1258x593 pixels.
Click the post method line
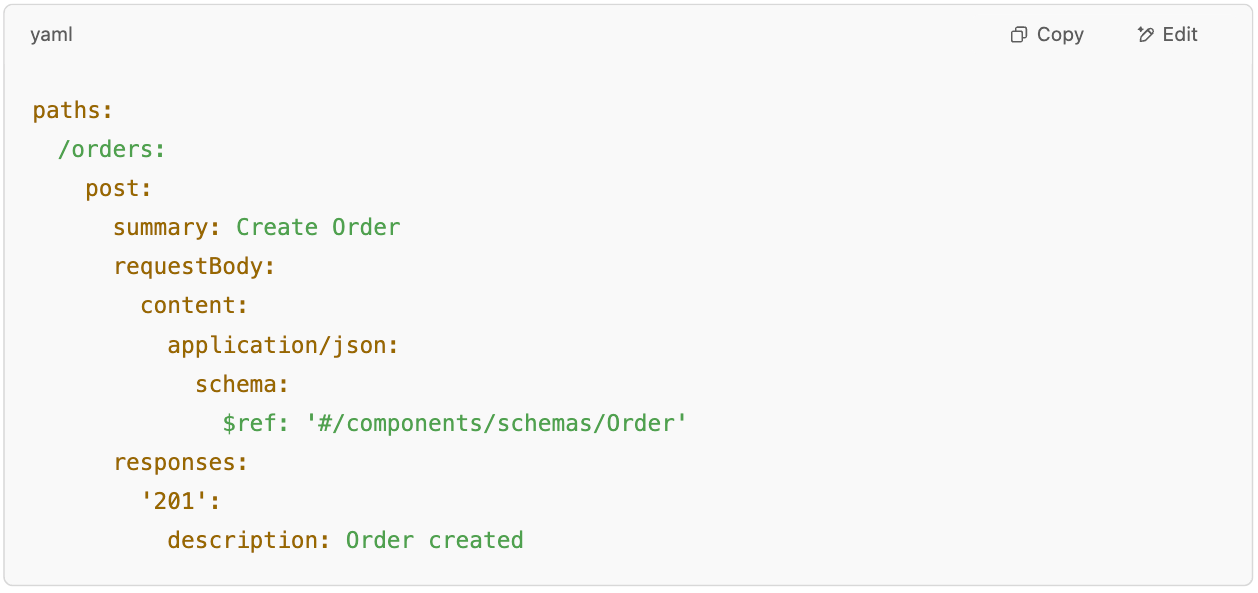pyautogui.click(x=119, y=189)
